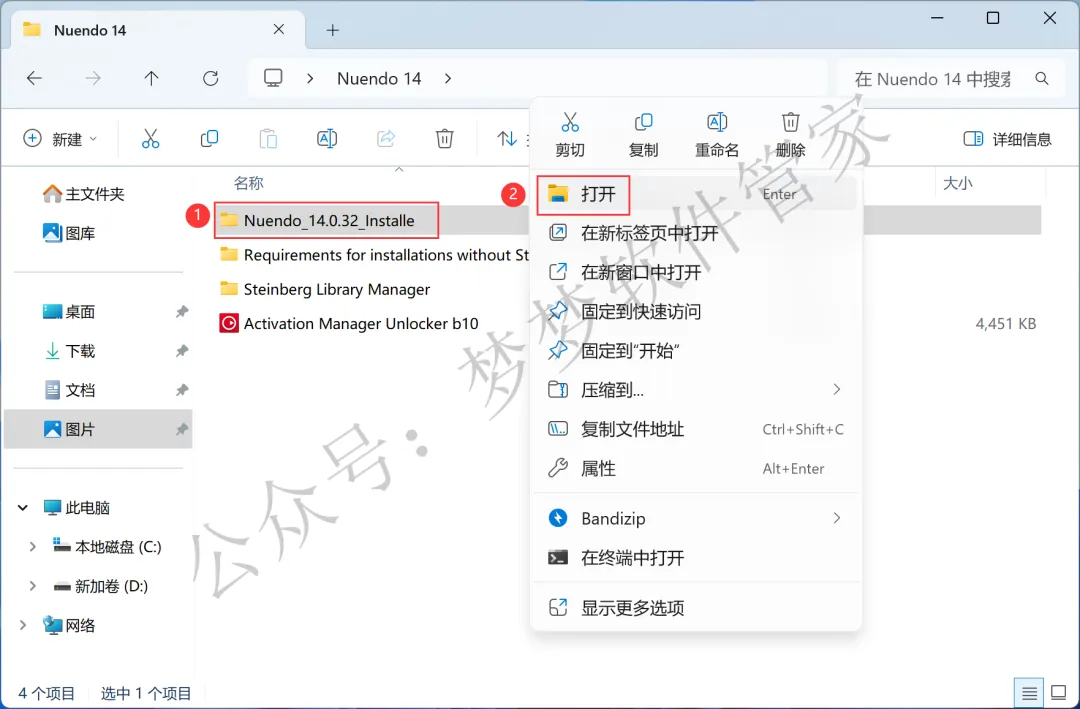
Task: Expand the 本地磁盘 (C:) node
Action: pyautogui.click(x=32, y=547)
